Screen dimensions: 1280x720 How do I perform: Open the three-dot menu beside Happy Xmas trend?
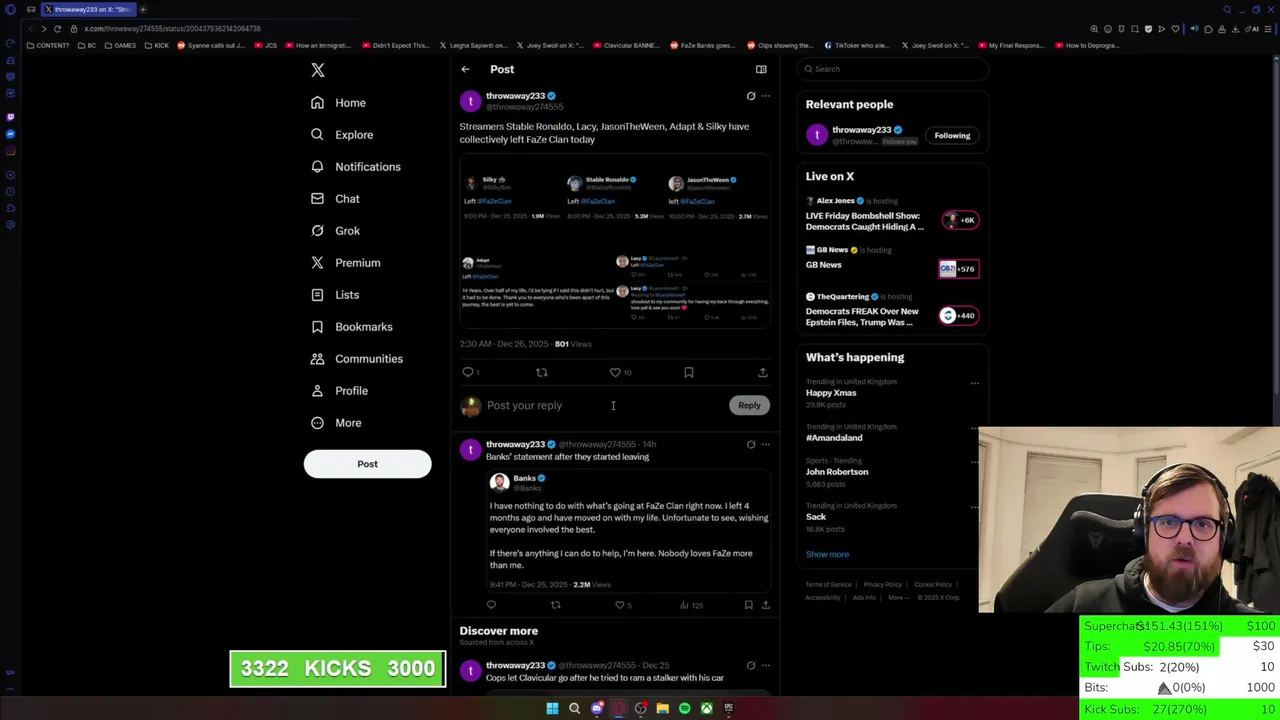pos(975,383)
